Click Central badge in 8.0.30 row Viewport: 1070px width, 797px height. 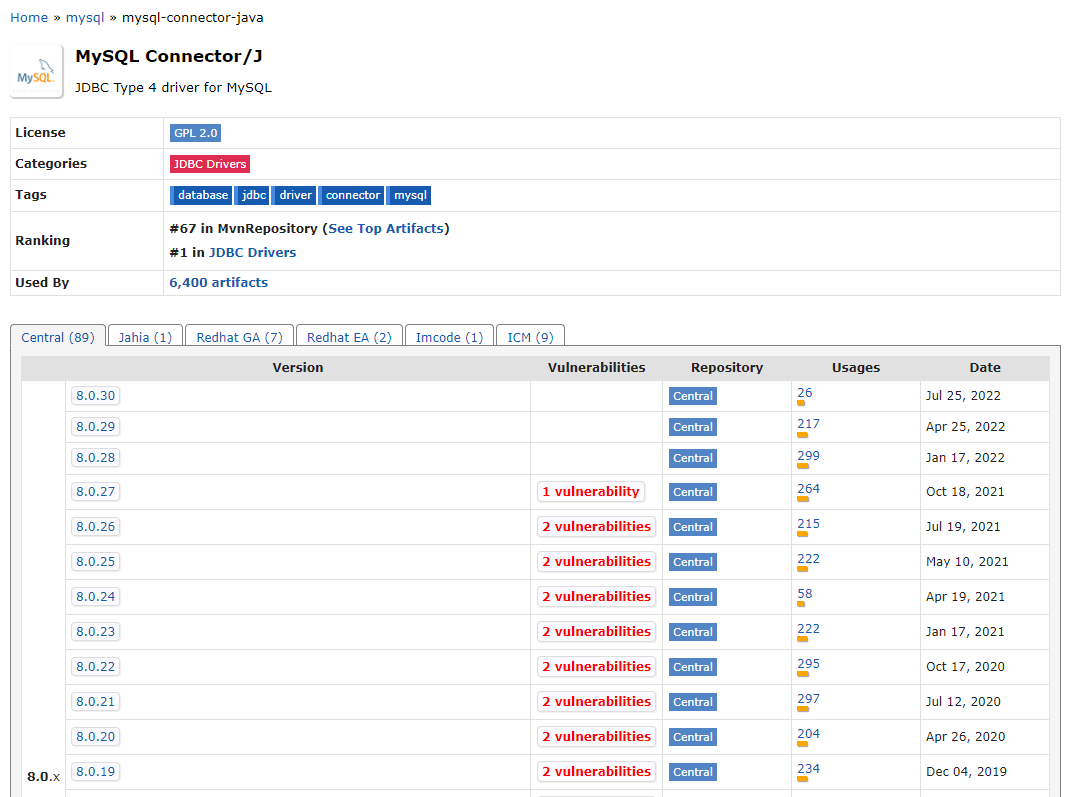coord(693,396)
